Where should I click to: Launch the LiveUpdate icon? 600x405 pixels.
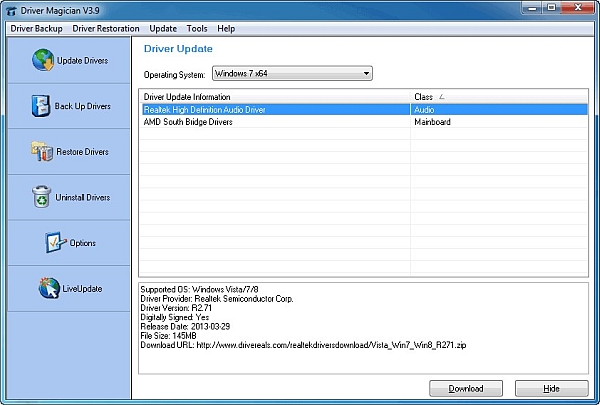pyautogui.click(x=48, y=288)
